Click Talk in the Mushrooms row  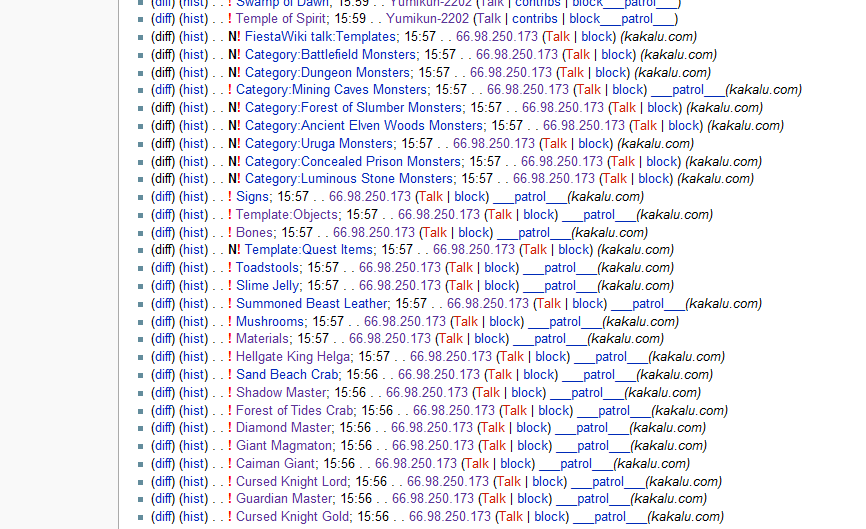tap(466, 322)
